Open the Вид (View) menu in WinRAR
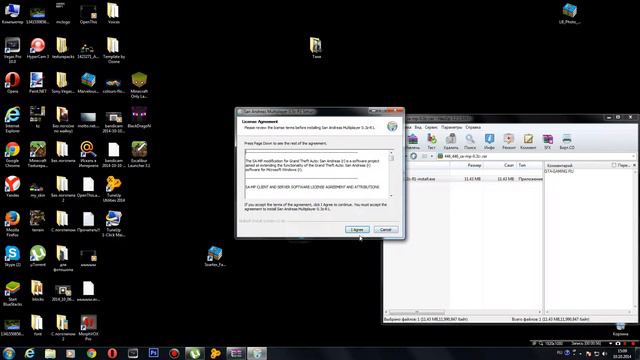The width and height of the screenshot is (640, 360). coord(418,127)
